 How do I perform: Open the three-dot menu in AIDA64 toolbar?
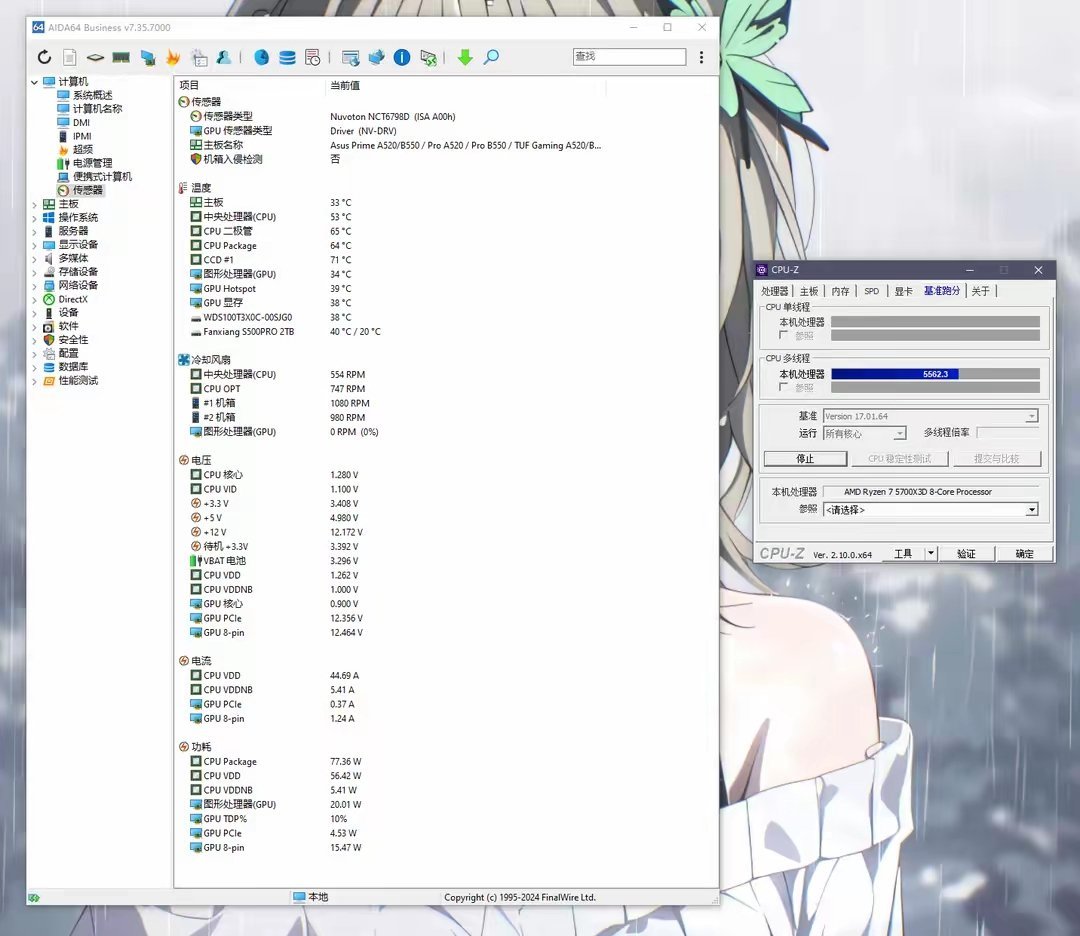point(701,57)
